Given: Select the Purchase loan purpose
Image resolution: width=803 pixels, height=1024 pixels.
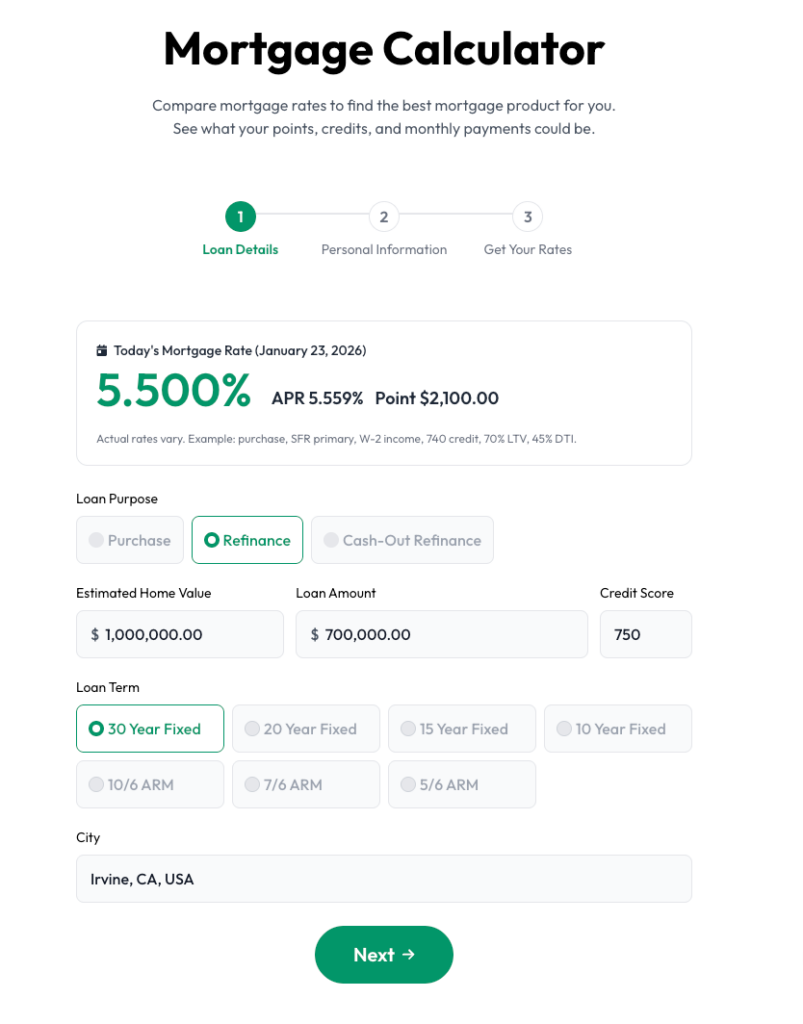Looking at the screenshot, I should pyautogui.click(x=130, y=540).
